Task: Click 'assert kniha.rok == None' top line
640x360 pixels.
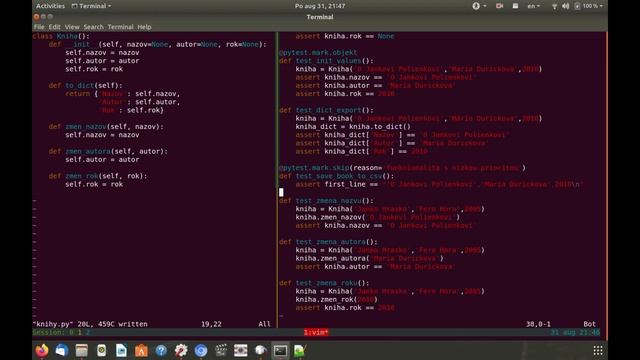Action: pos(345,36)
